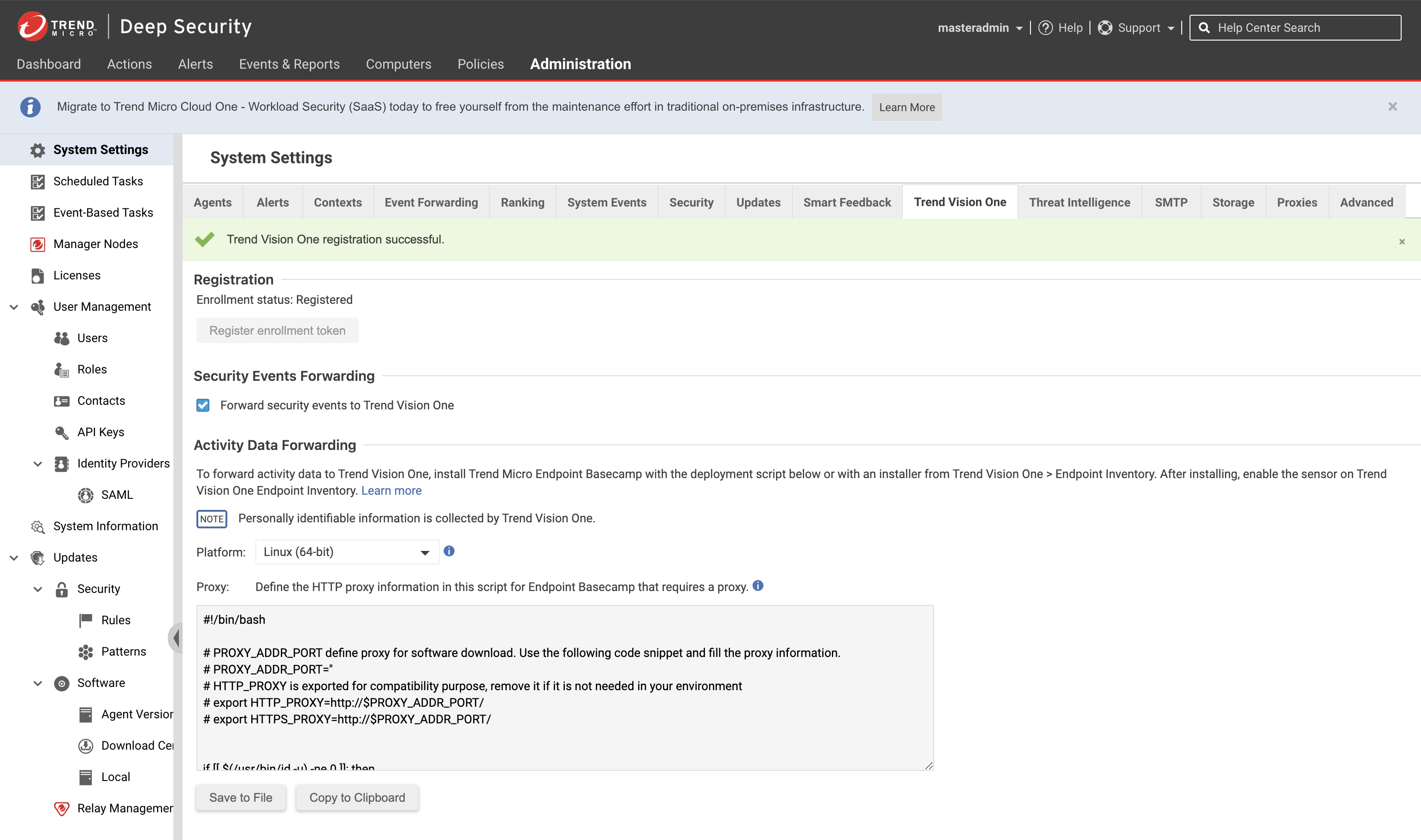This screenshot has width=1421, height=840.
Task: Click the Patterns icon
Action: [85, 652]
